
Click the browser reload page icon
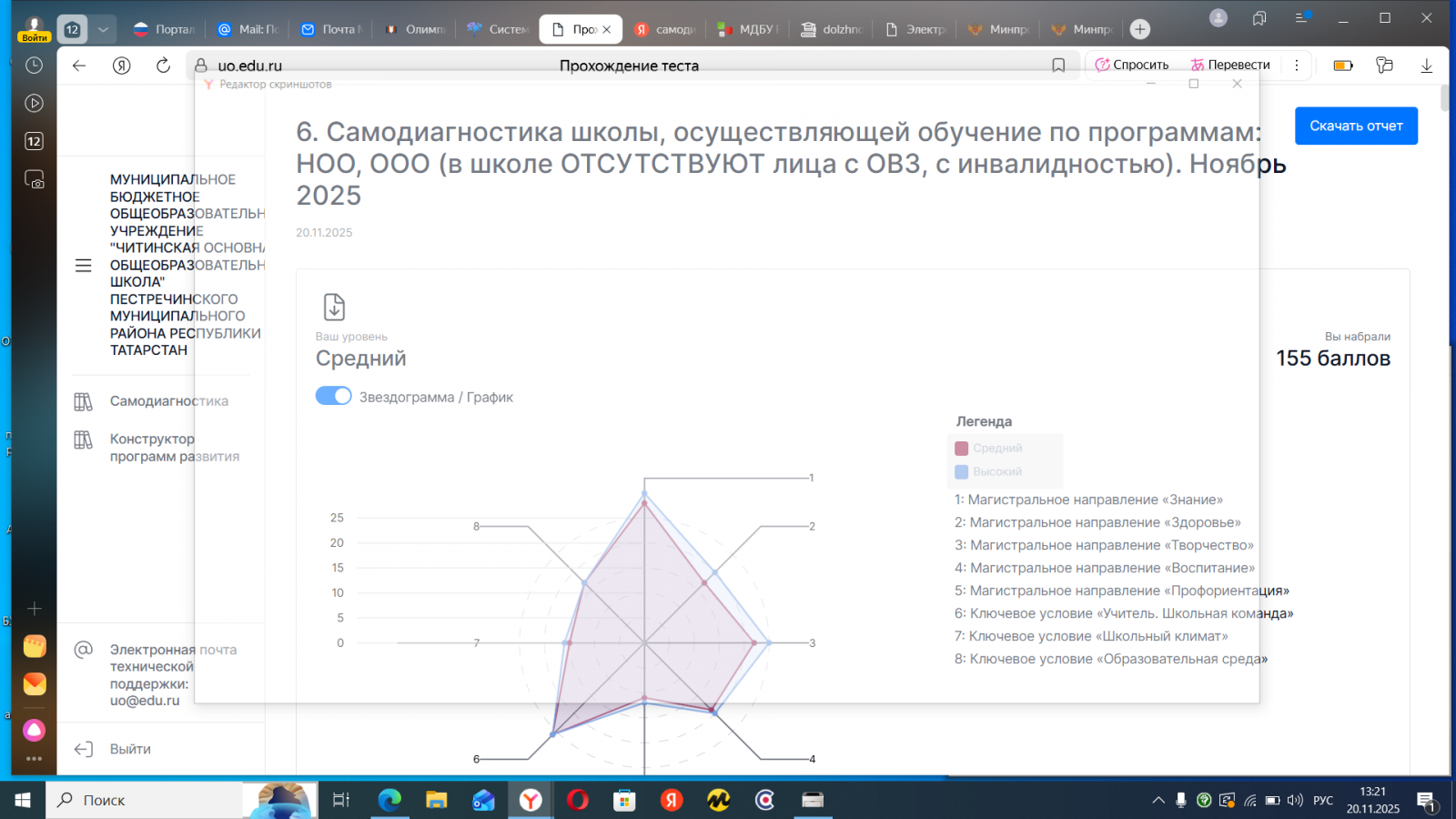[x=163, y=66]
